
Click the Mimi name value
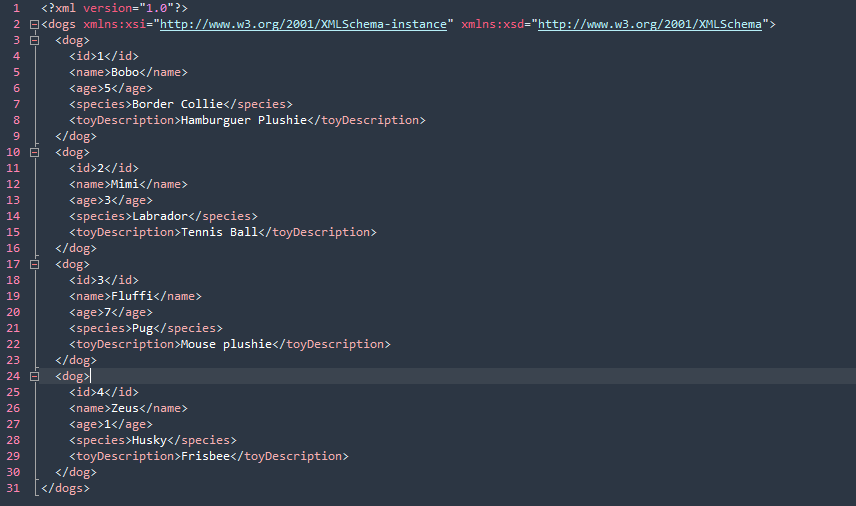pos(125,184)
